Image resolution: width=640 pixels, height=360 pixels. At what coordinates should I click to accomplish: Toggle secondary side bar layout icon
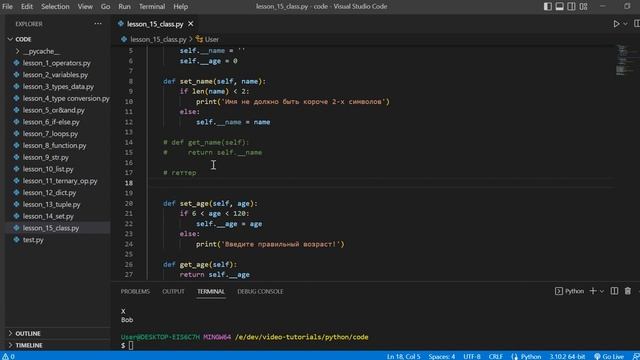[571, 7]
